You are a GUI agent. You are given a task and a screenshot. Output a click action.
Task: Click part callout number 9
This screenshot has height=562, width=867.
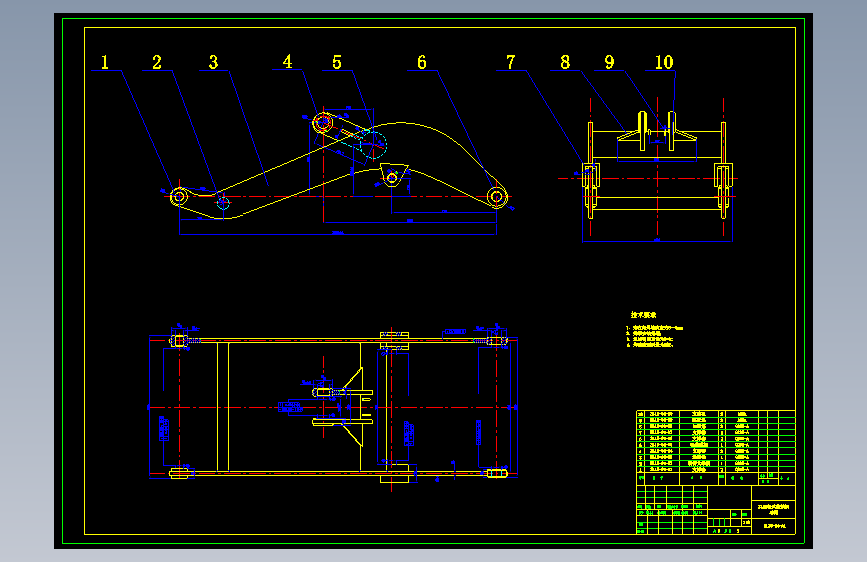tap(609, 62)
